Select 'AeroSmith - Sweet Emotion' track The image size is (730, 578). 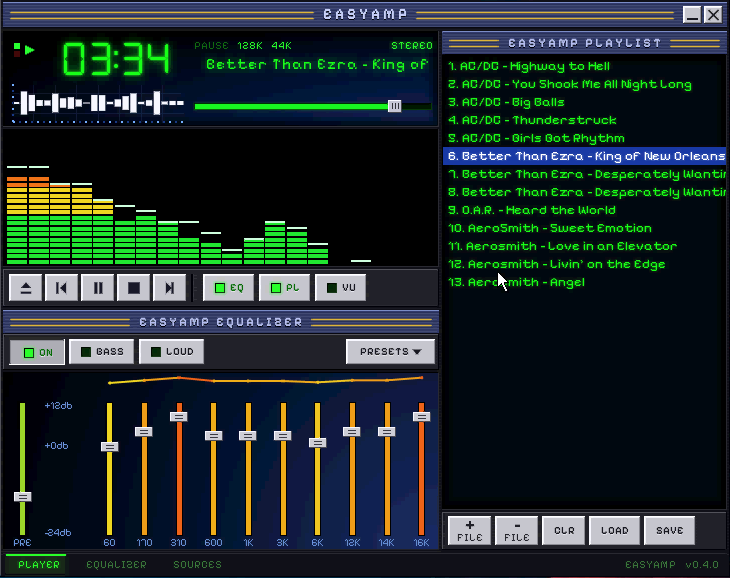coord(584,228)
